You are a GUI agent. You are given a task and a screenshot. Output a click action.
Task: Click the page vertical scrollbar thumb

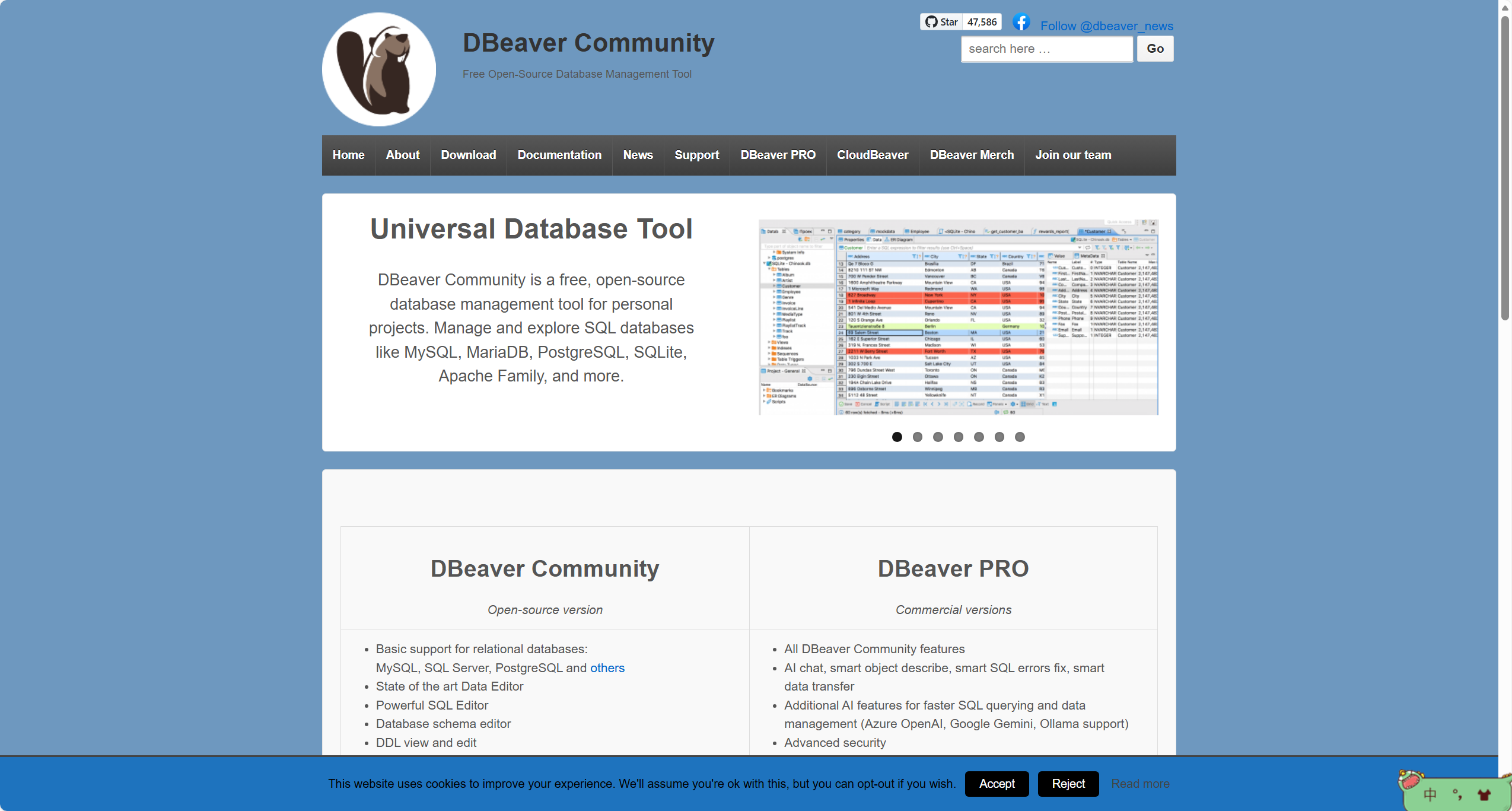[x=1505, y=166]
